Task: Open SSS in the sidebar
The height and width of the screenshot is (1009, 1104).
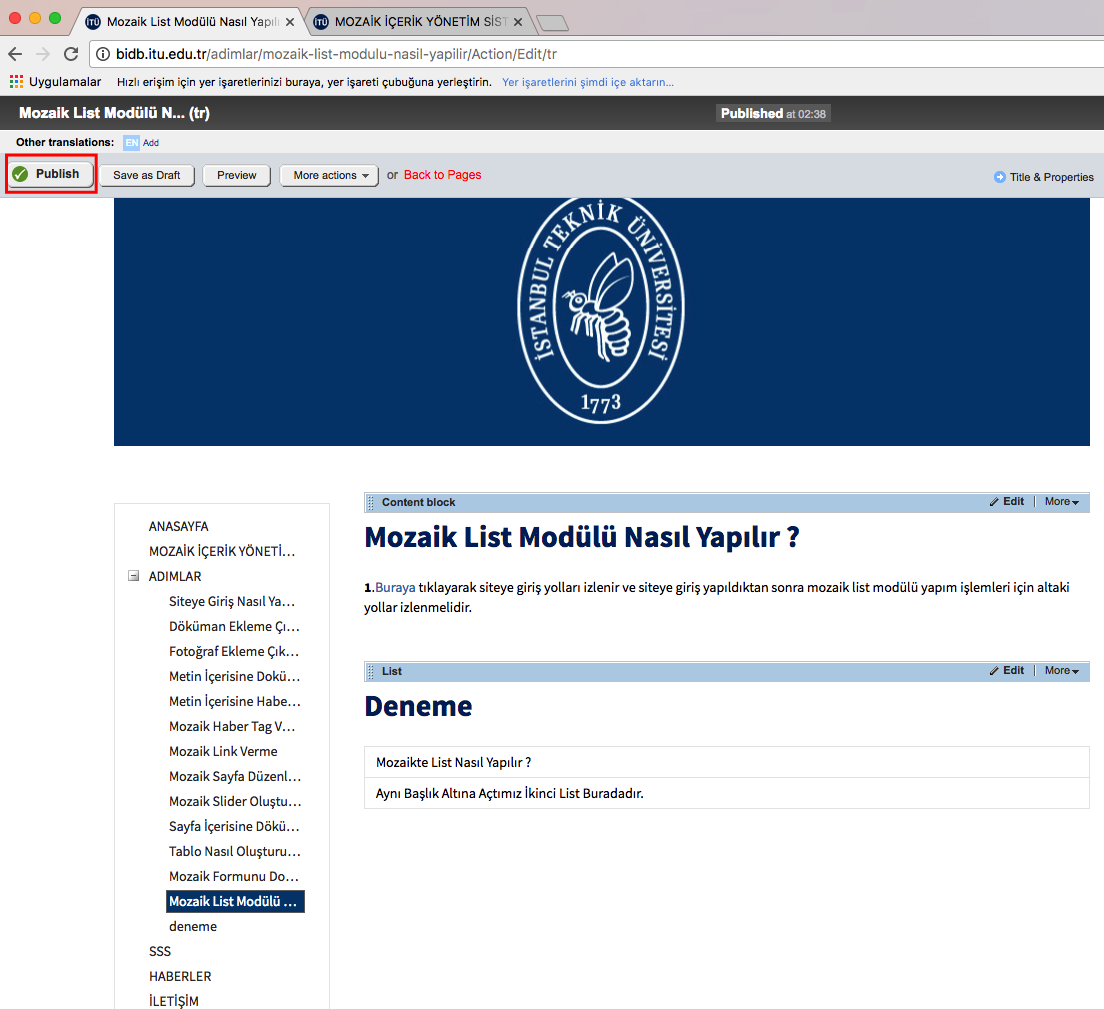Action: 160,951
